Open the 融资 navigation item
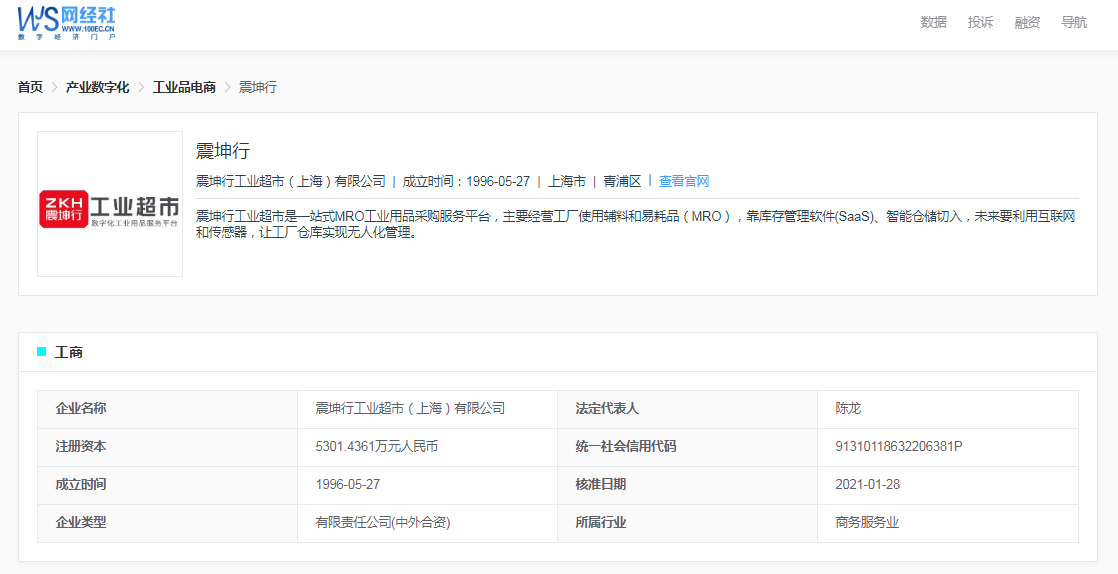Screen dimensions: 1118x574 (1027, 22)
